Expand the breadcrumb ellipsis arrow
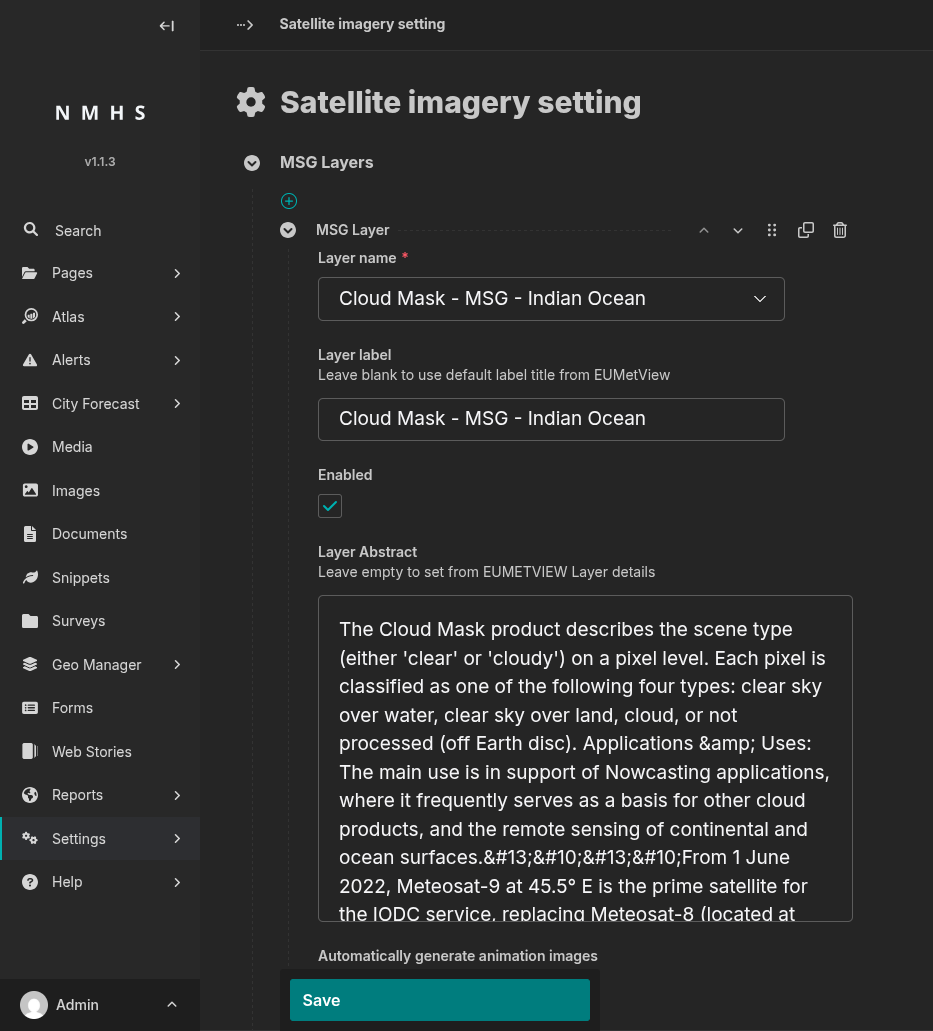 [x=245, y=25]
